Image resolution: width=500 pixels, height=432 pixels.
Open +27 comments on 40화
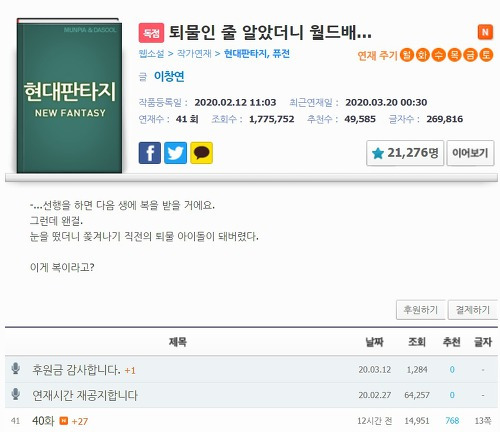coord(80,421)
